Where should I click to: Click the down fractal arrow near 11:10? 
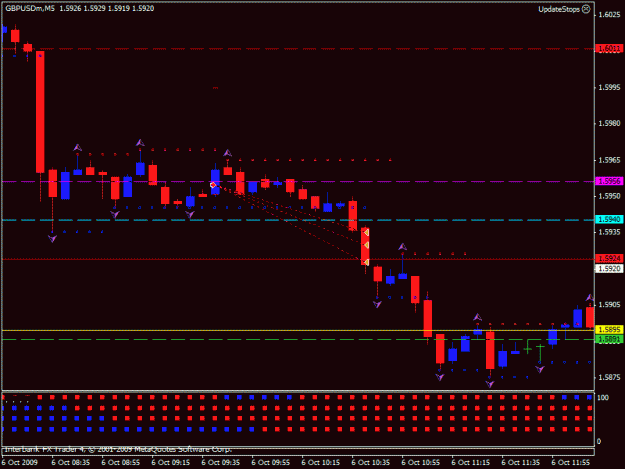point(440,377)
